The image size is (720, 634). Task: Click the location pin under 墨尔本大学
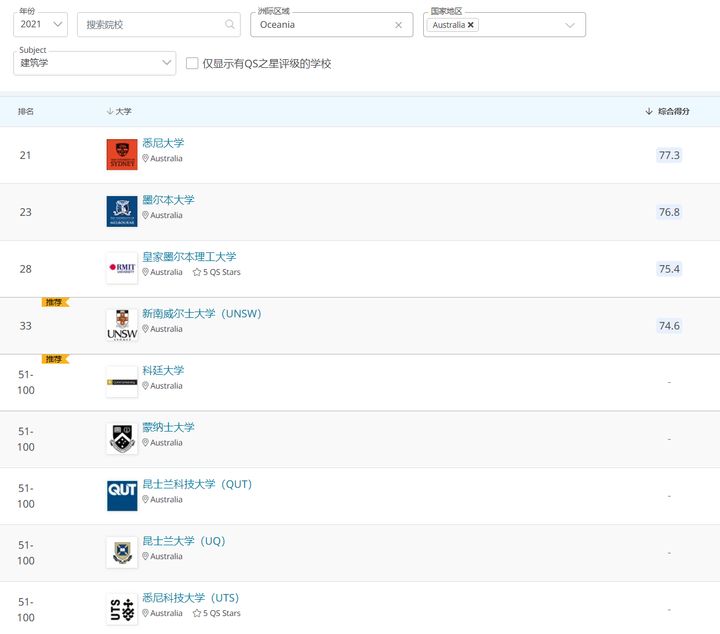pyautogui.click(x=145, y=215)
